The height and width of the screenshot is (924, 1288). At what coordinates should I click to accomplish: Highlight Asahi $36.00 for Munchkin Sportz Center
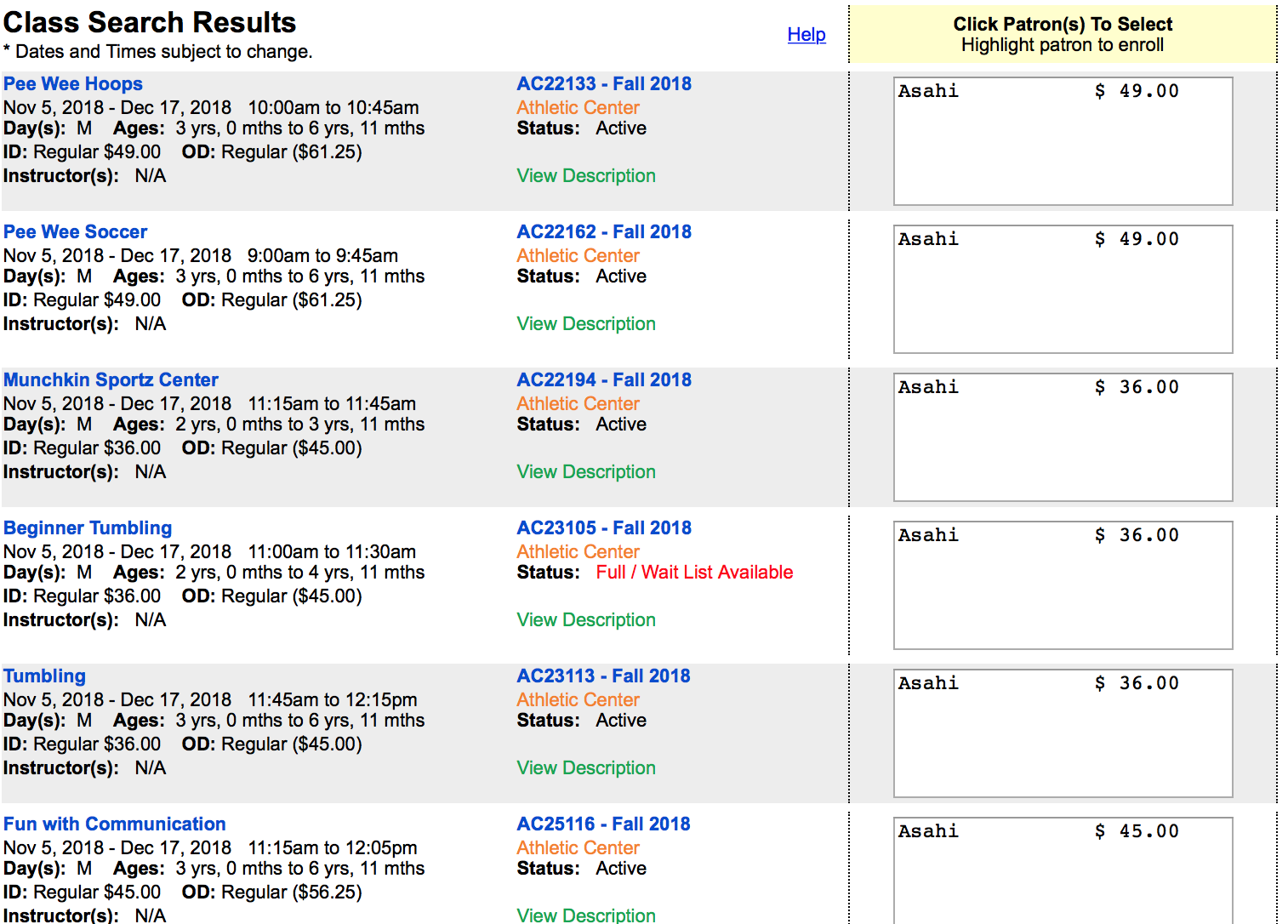pos(1038,388)
